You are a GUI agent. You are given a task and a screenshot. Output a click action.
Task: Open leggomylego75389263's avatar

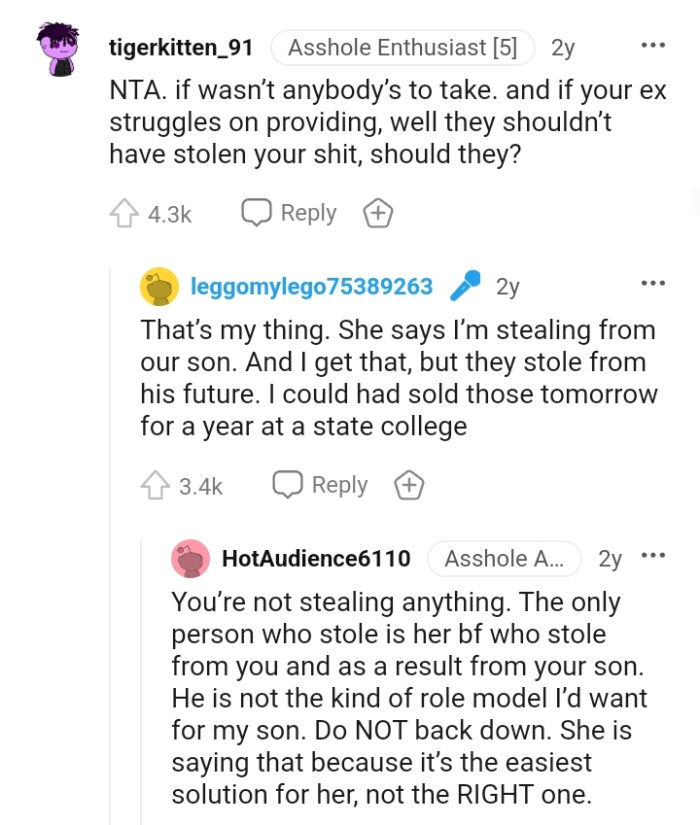tap(154, 285)
